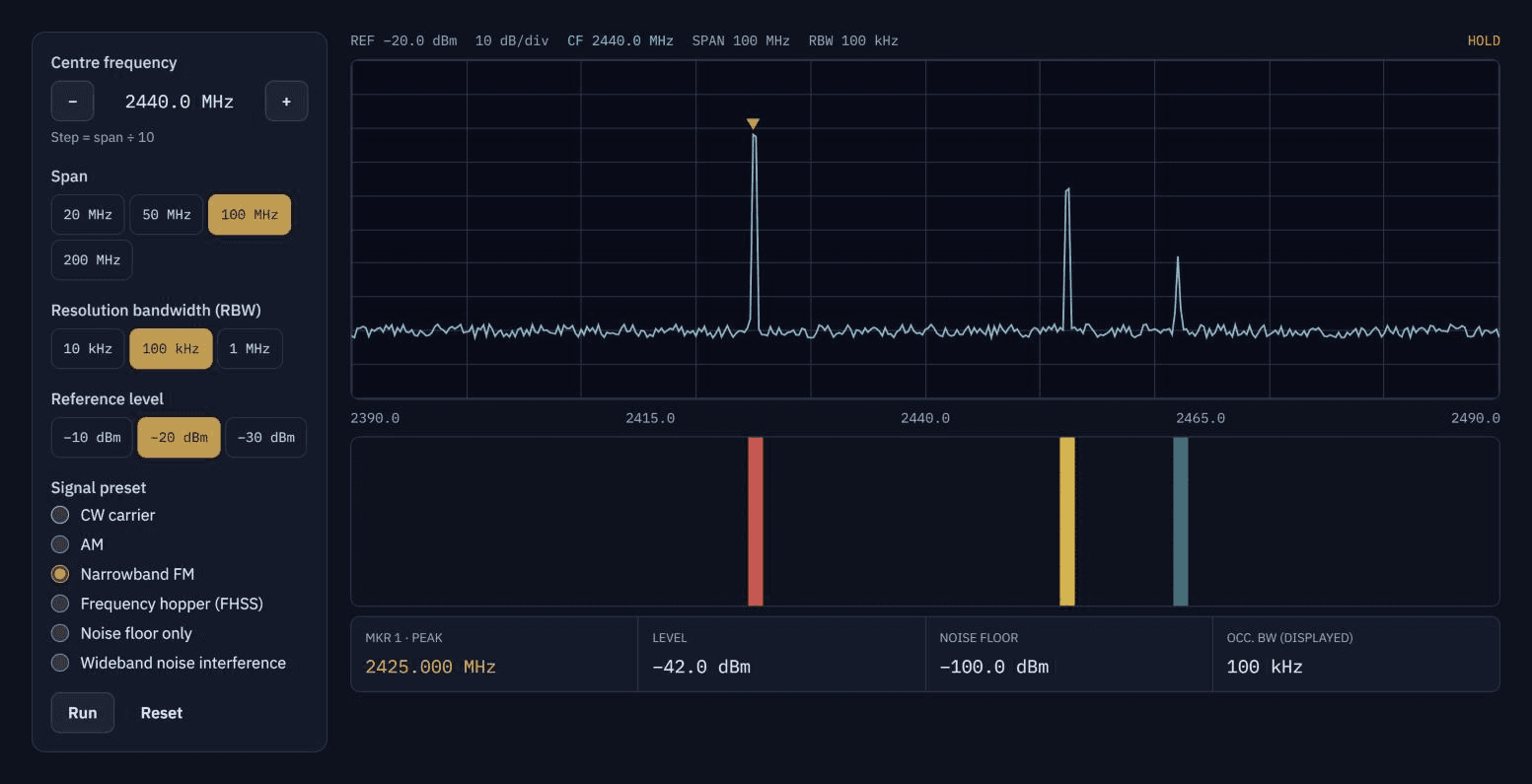Image resolution: width=1532 pixels, height=784 pixels.
Task: Click the 2465.0 frequency axis label
Action: tap(1201, 418)
